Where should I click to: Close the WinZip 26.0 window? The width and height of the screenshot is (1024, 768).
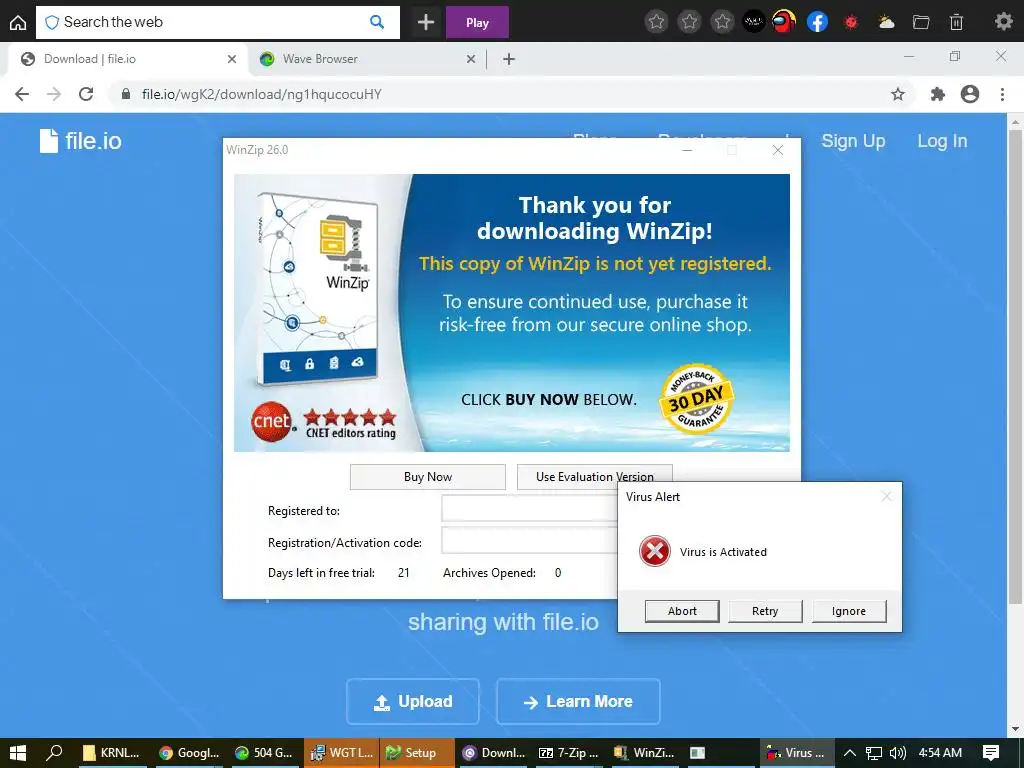pyautogui.click(x=778, y=150)
